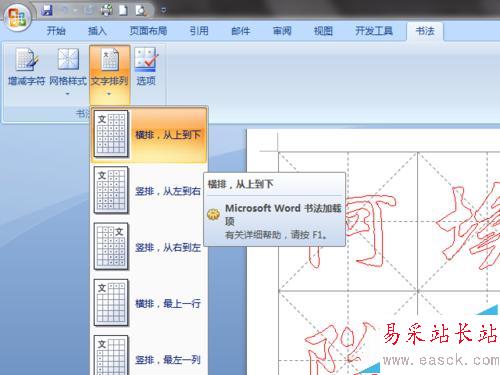Viewport: 500px width, 375px height.
Task: Choose 竖排，从左到右 layout option
Action: click(149, 191)
